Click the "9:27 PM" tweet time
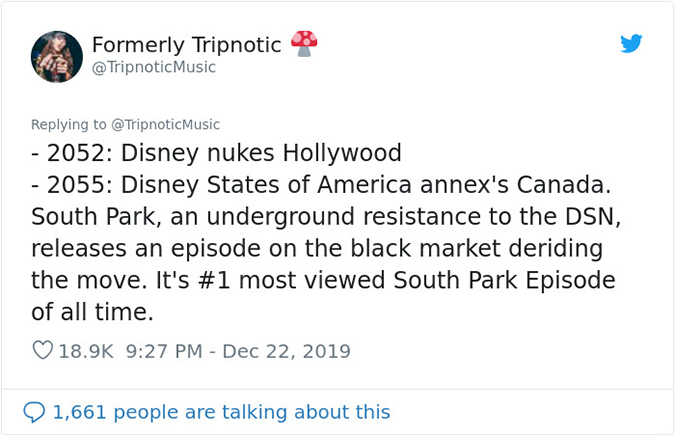Image resolution: width=675 pixels, height=436 pixels. click(163, 351)
